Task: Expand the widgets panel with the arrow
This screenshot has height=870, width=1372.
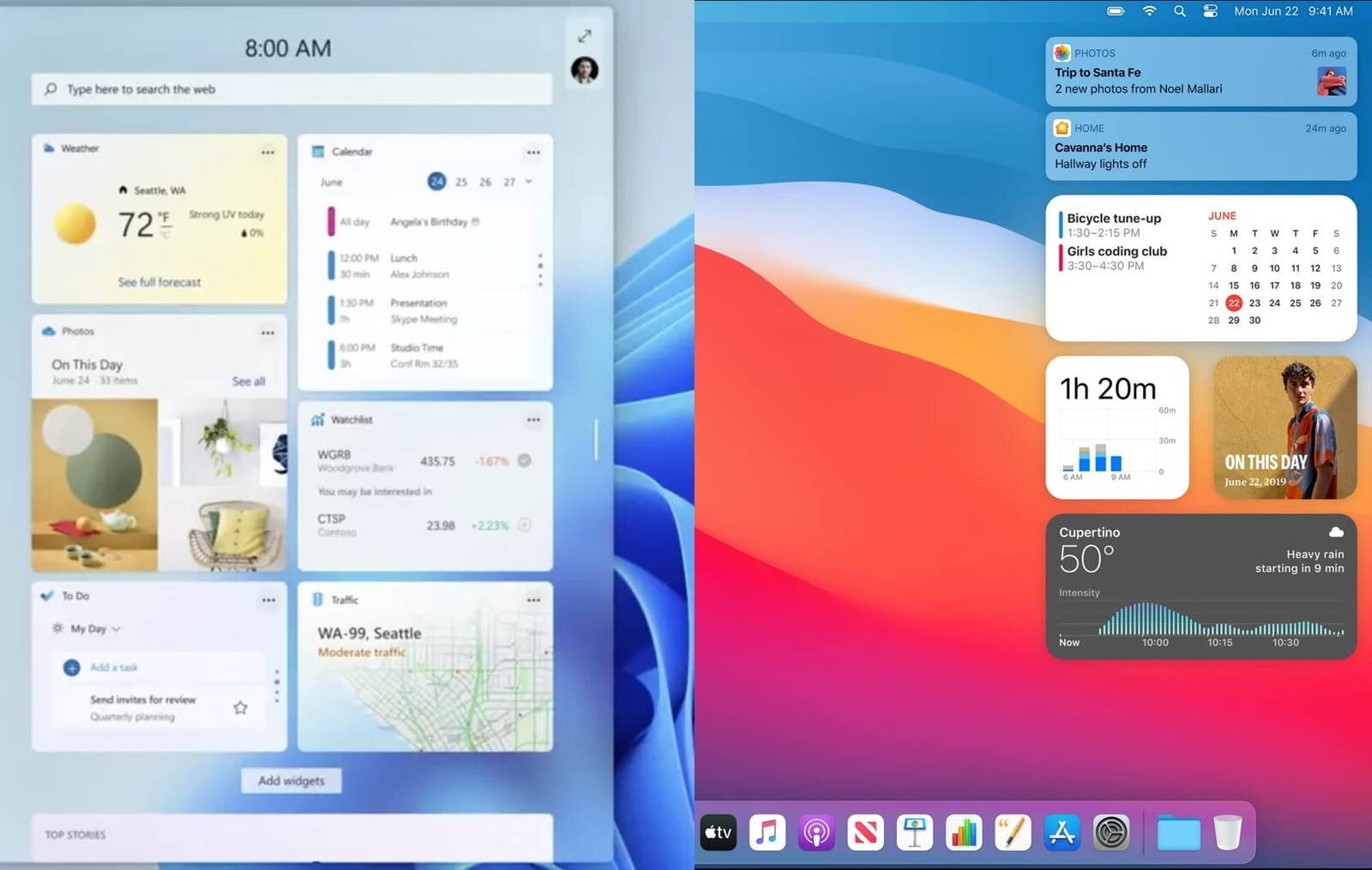Action: coord(585,36)
